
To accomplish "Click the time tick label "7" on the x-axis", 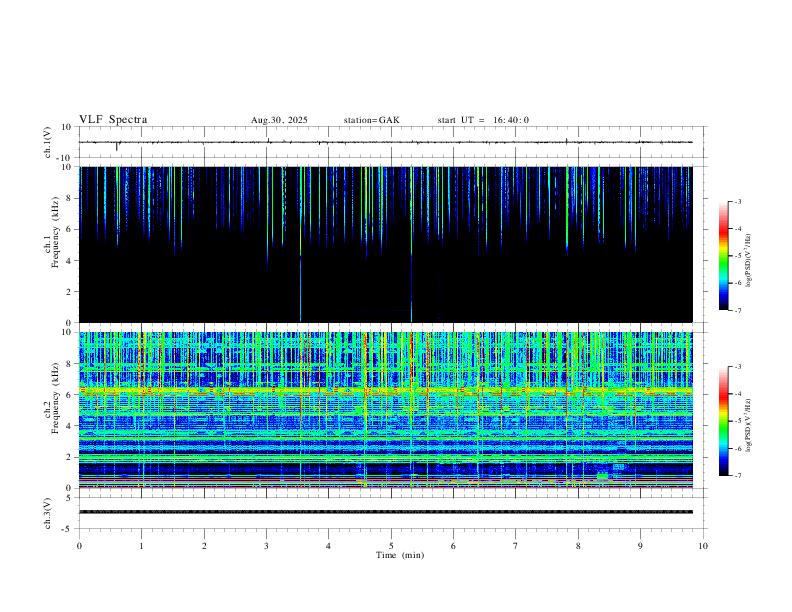I will tap(516, 546).
